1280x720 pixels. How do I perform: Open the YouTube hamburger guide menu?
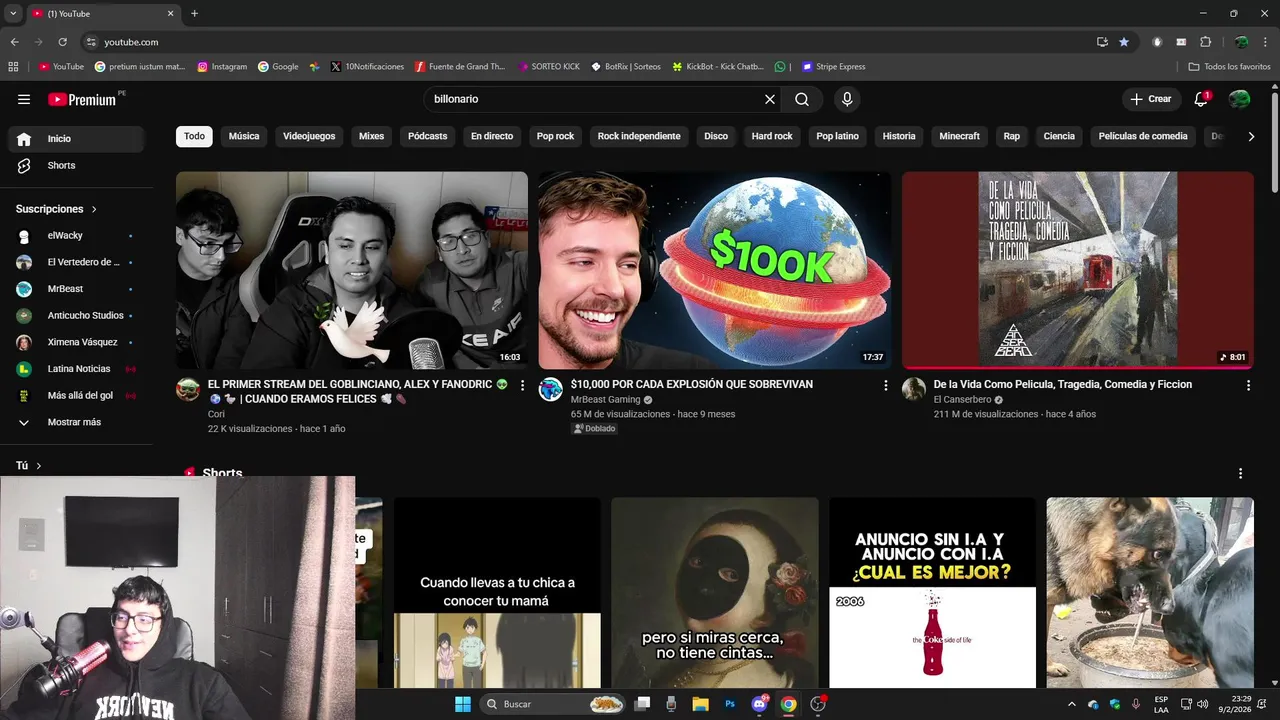24,99
